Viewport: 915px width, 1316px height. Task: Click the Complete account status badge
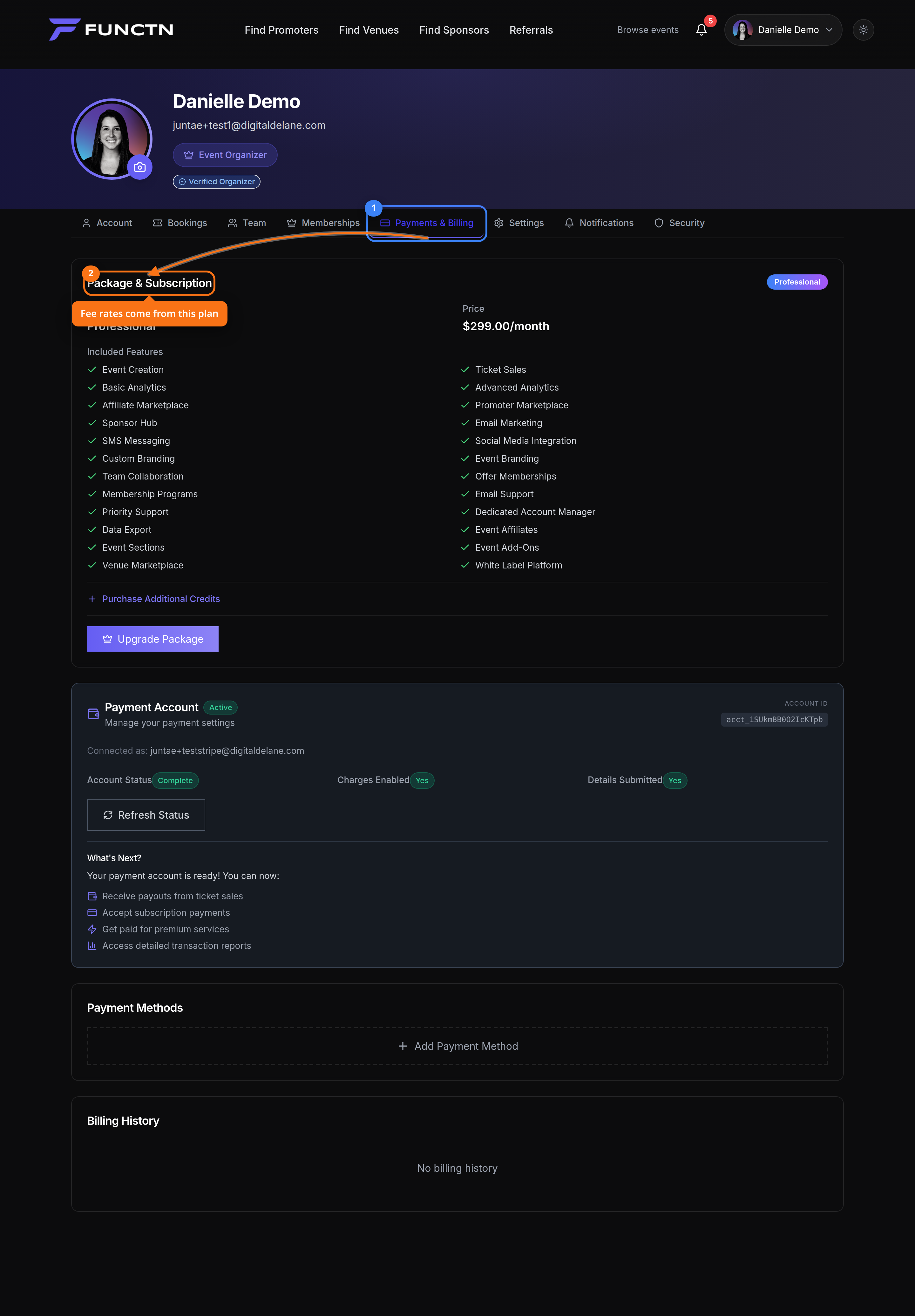pyautogui.click(x=175, y=780)
